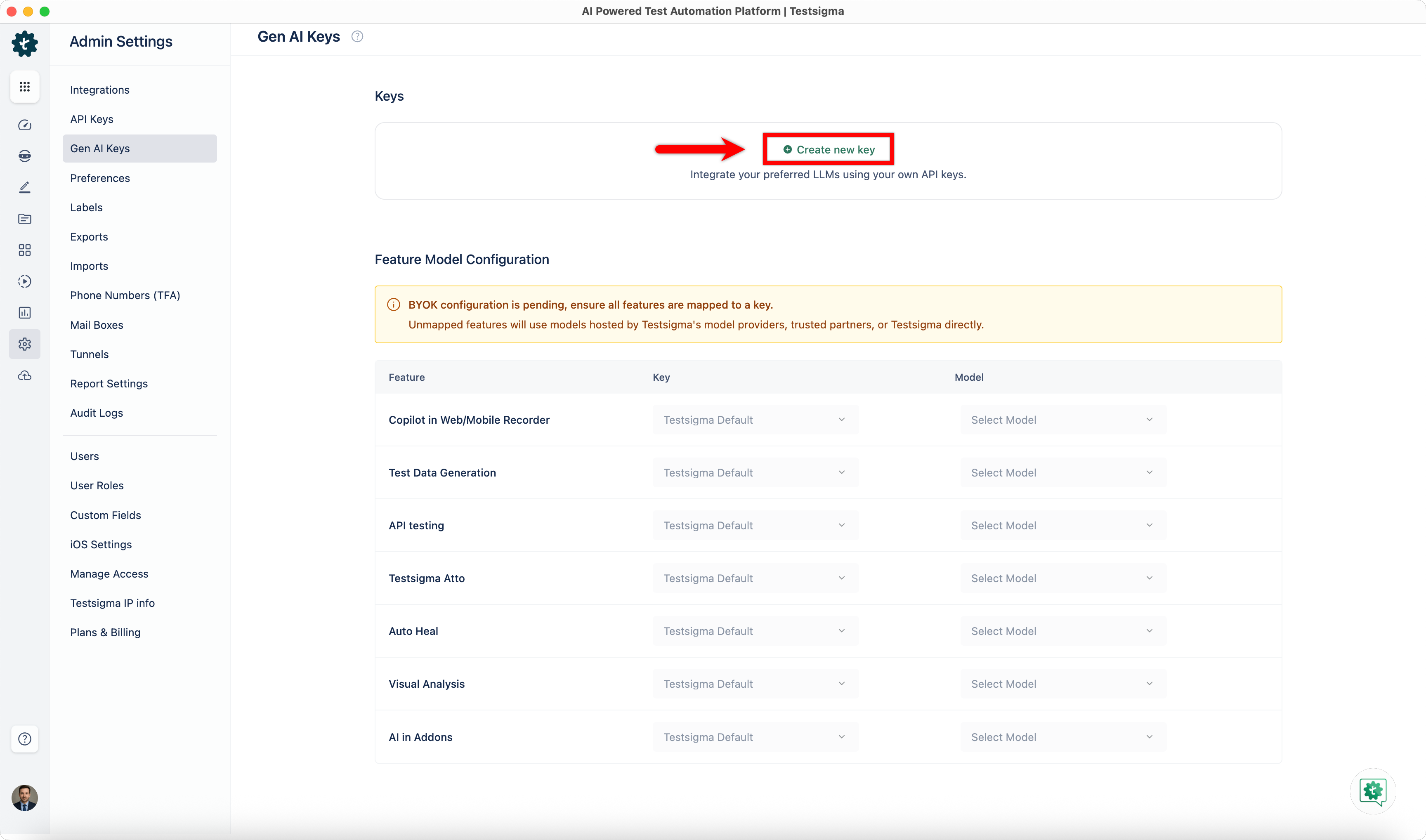Open the apps grid launcher icon
The image size is (1426, 840).
(24, 87)
